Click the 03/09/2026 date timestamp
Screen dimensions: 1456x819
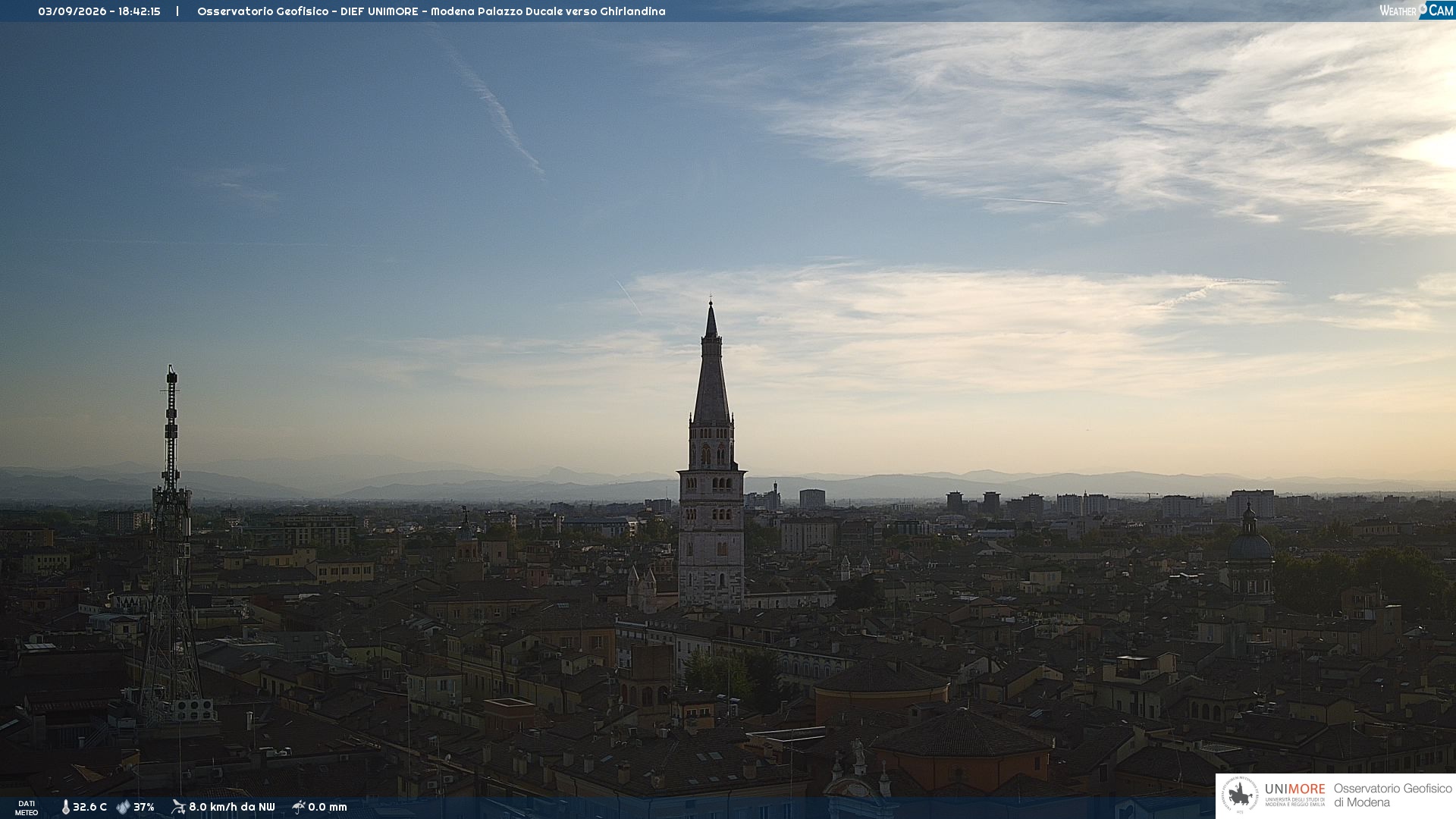pyautogui.click(x=72, y=11)
